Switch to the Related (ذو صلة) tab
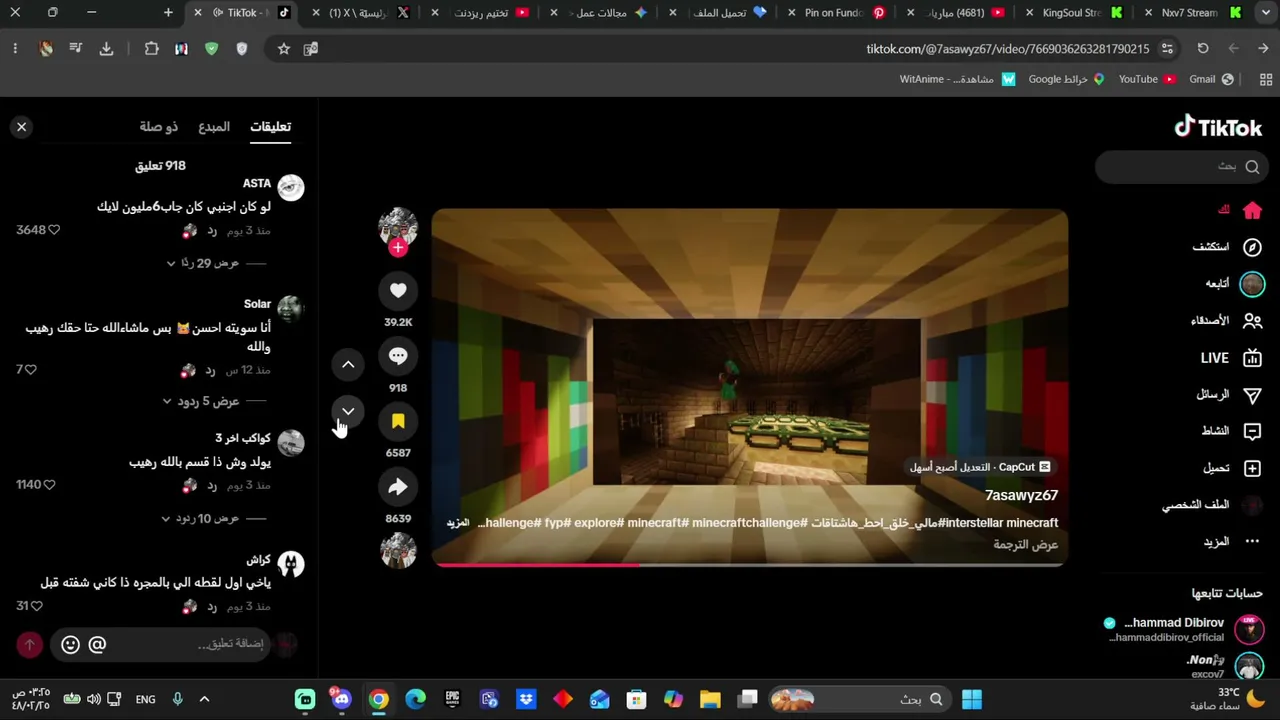Image resolution: width=1280 pixels, height=720 pixels. tap(159, 126)
